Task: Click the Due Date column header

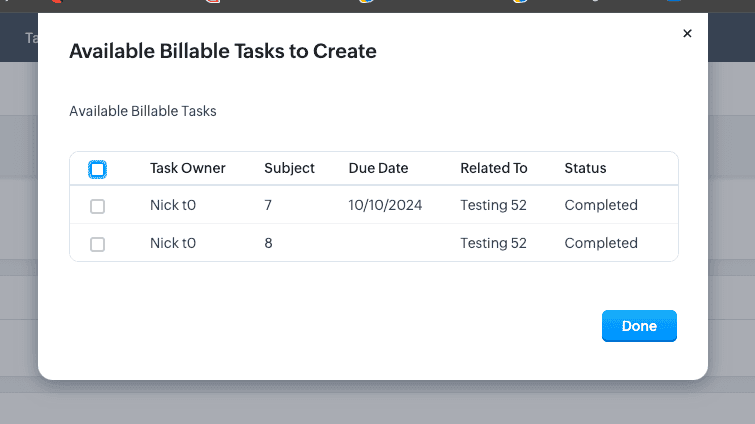Action: point(378,168)
